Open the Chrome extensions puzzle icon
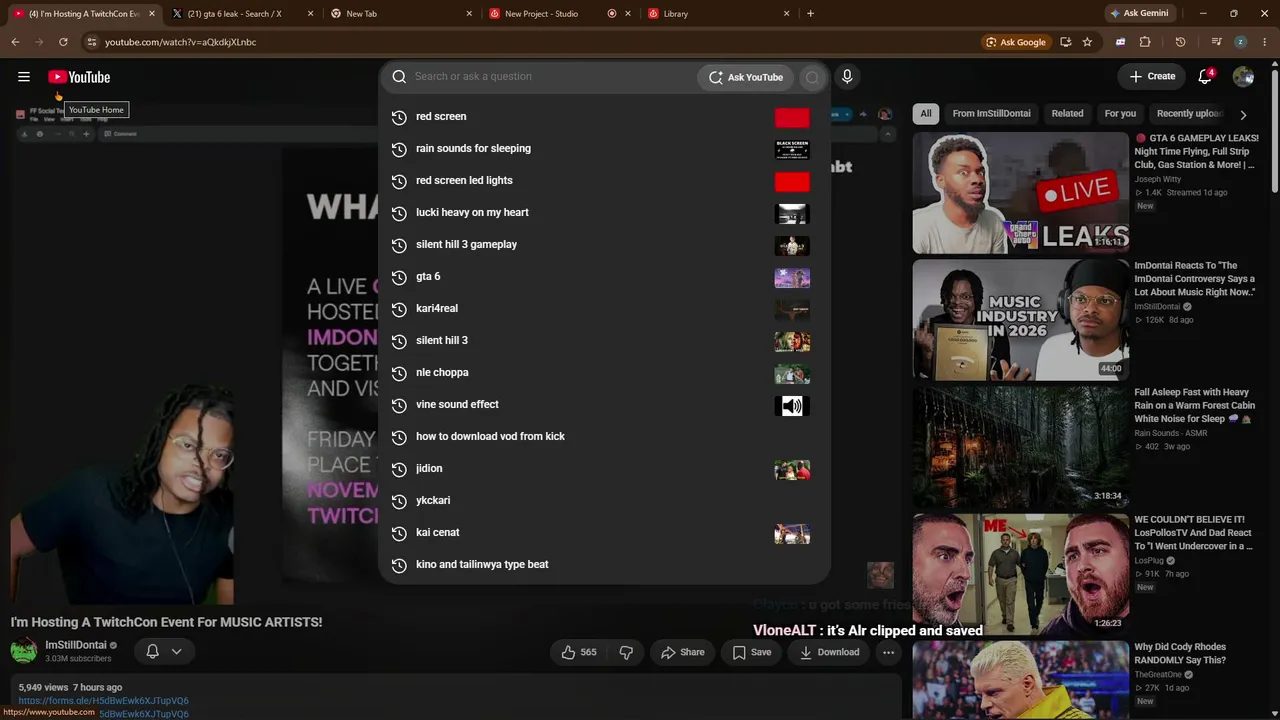This screenshot has height=720, width=1280. point(1145,42)
